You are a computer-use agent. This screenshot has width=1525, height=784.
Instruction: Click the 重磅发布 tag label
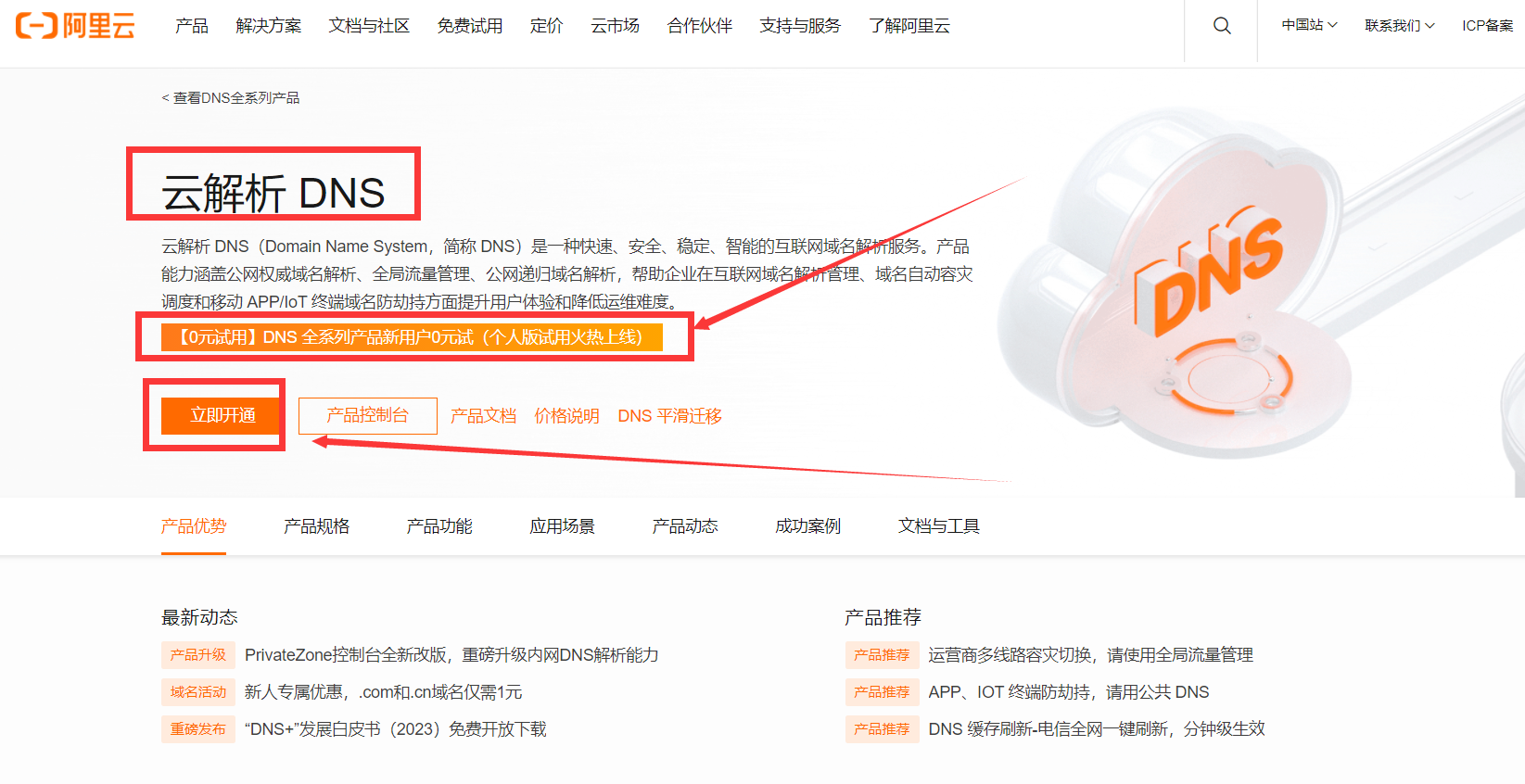coord(198,728)
